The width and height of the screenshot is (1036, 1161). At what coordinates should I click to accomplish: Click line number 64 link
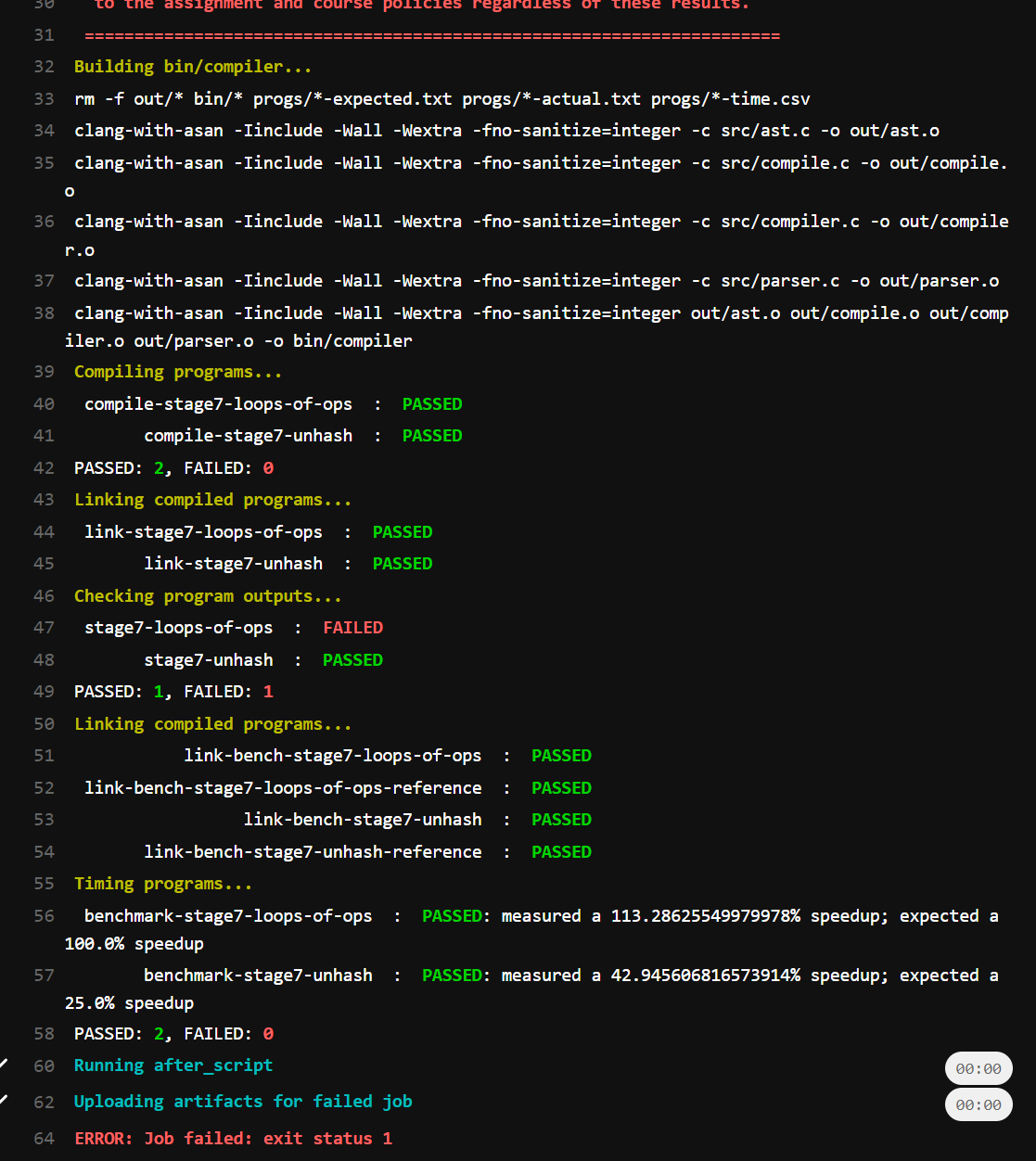click(44, 1138)
